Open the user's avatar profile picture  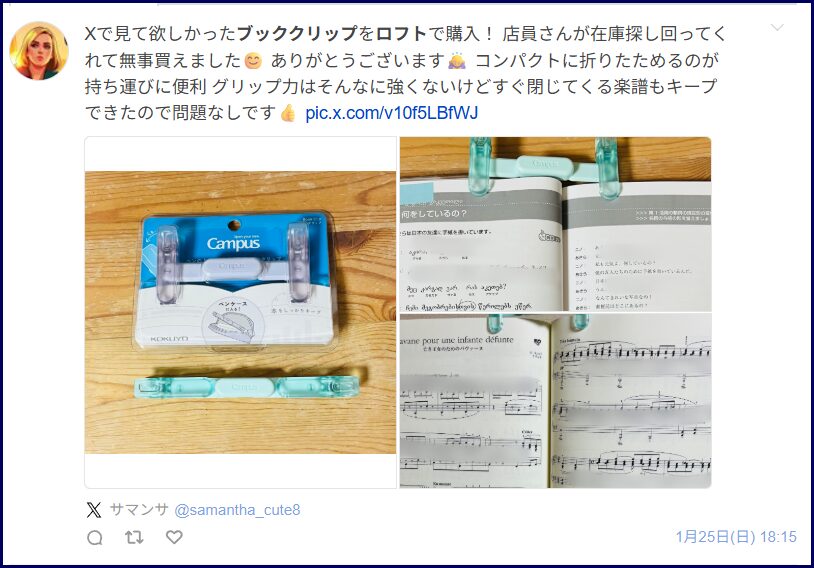(x=39, y=50)
